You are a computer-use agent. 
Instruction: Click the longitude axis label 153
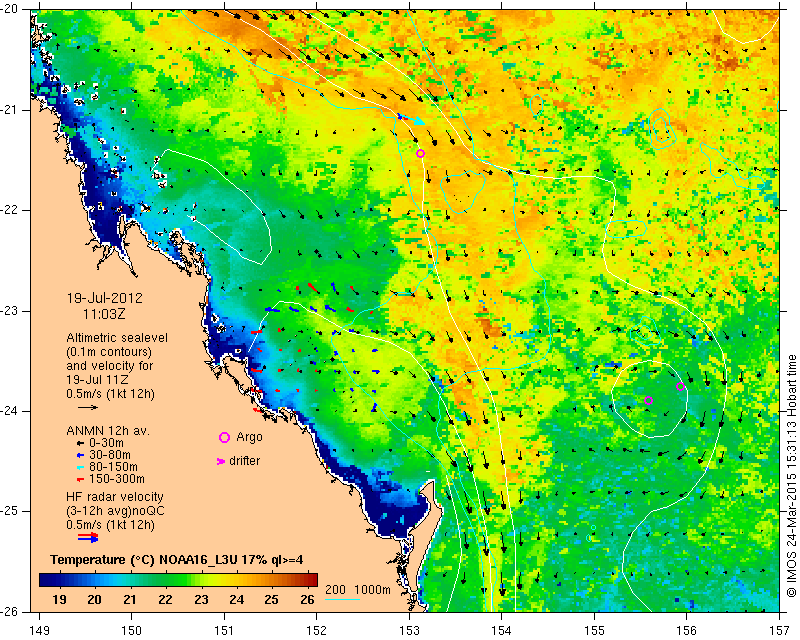(x=409, y=631)
